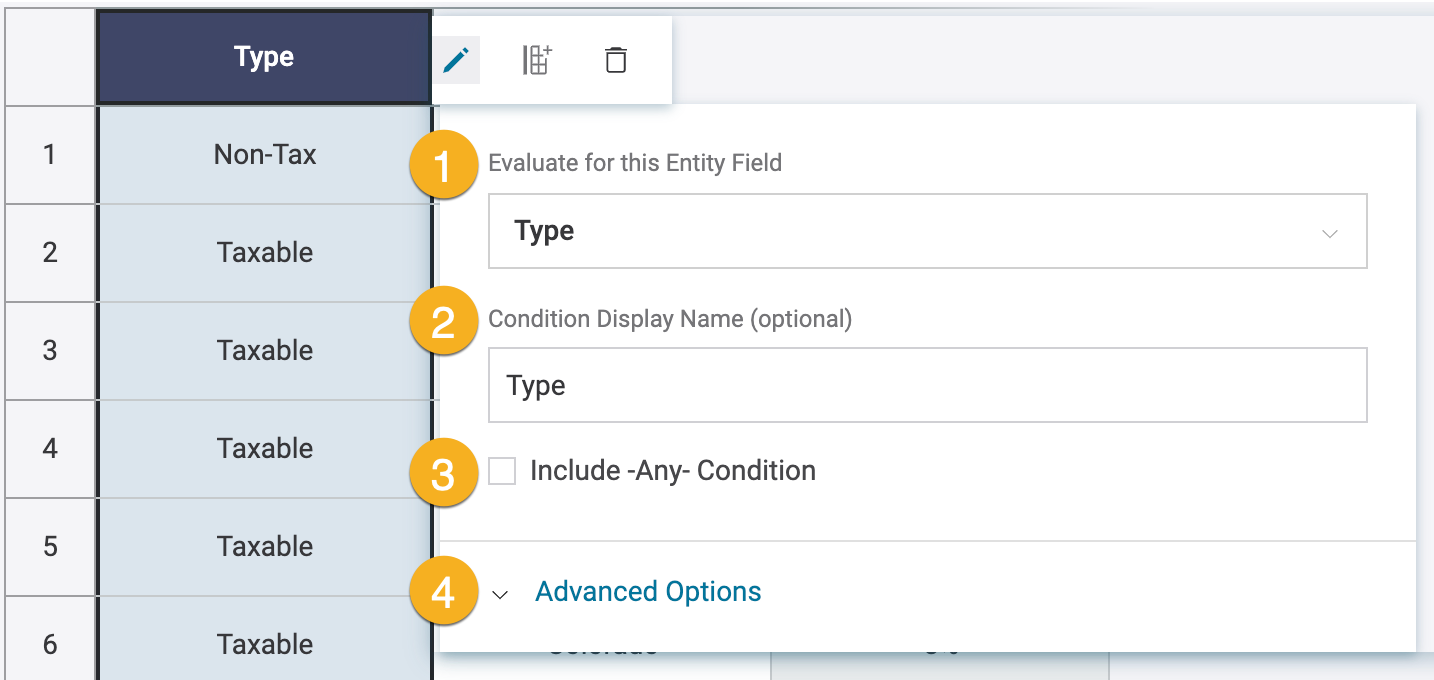Click the row number 5 header
This screenshot has width=1434, height=680.
50,547
